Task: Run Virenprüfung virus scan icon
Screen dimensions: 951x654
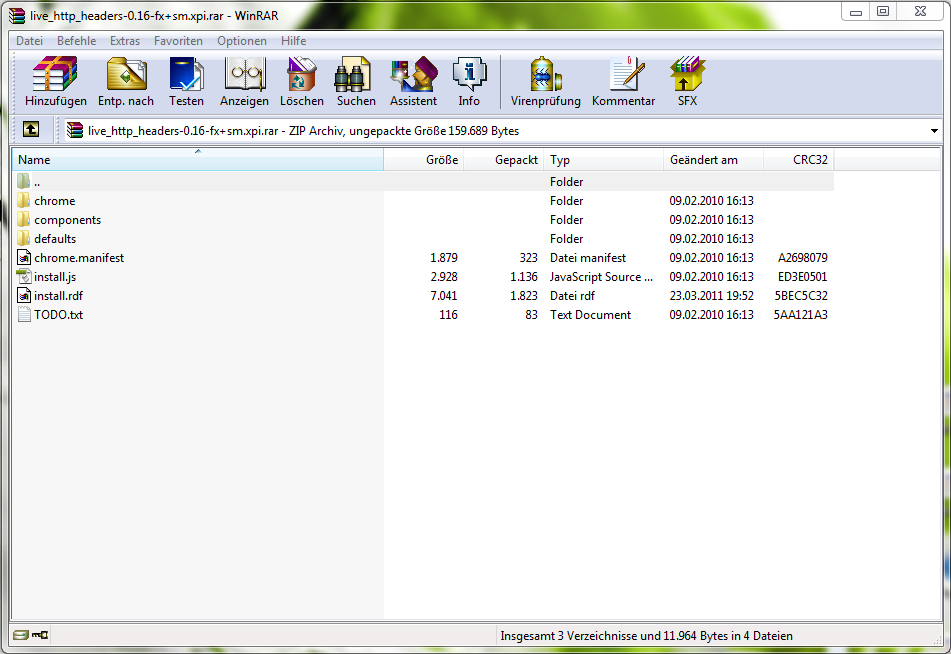Action: 545,74
